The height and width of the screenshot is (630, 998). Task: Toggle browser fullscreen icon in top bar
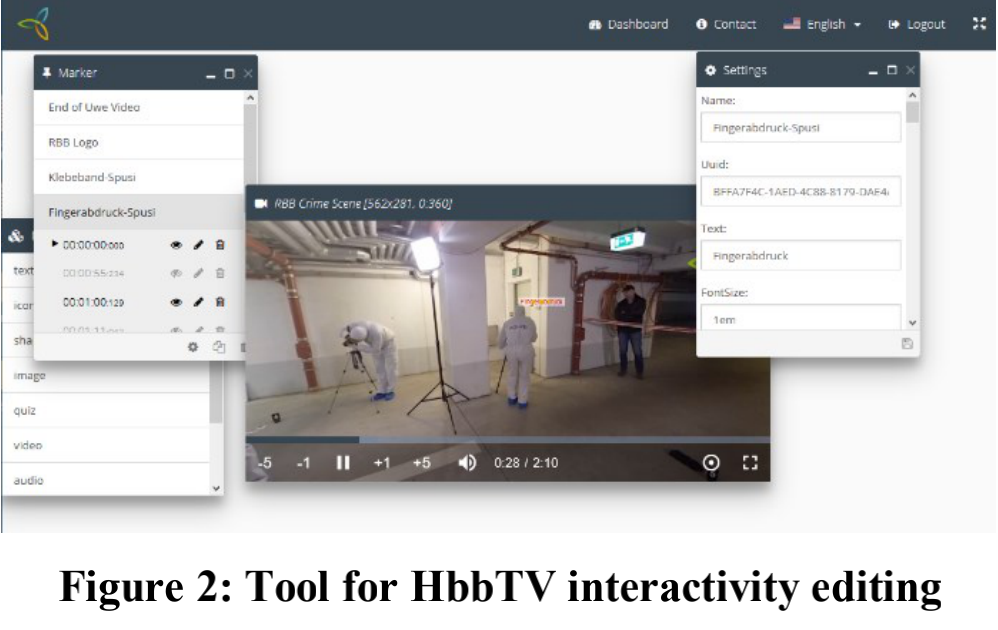[979, 24]
